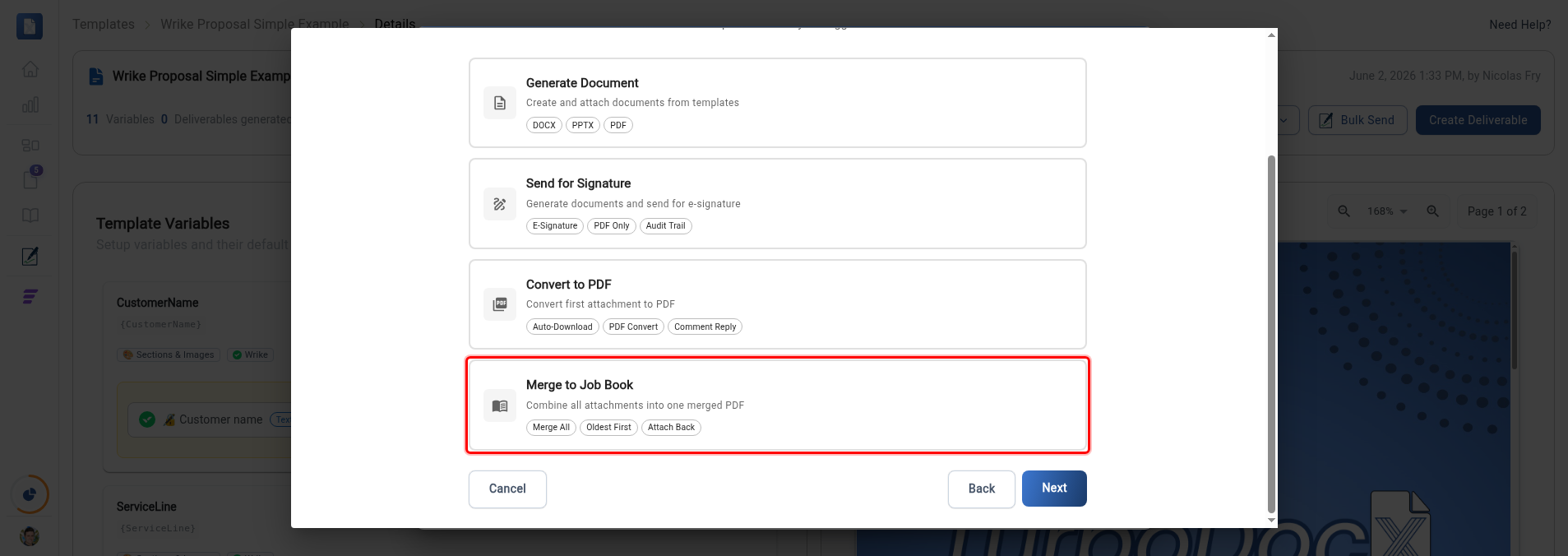
Task: Click the usage pie chart sidebar icon
Action: coord(30,494)
